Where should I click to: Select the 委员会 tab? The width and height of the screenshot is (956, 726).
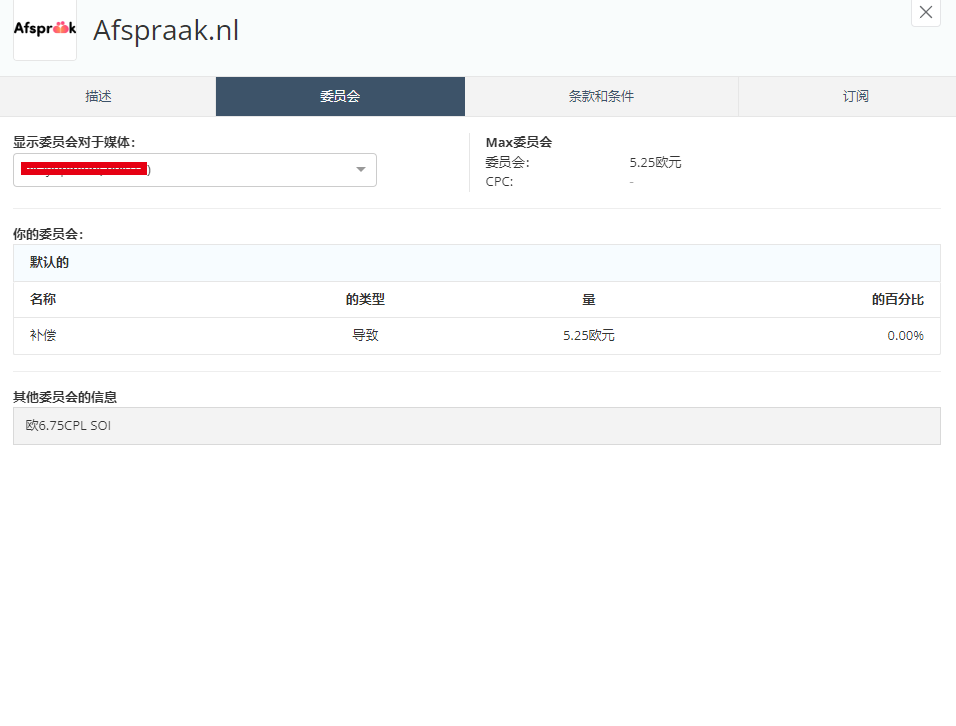340,96
